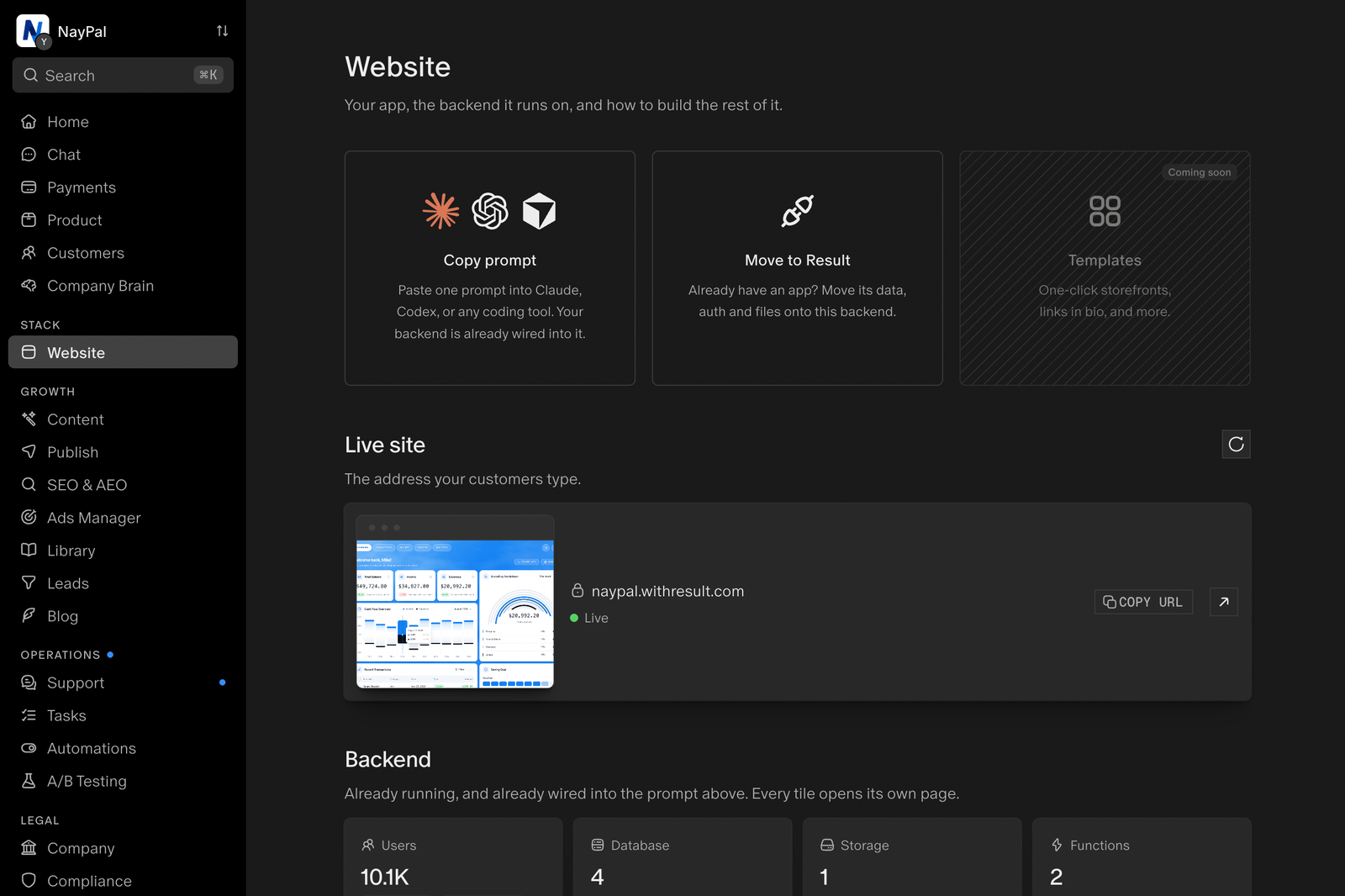Click the Publish paper-plane icon
The height and width of the screenshot is (896, 1345).
[29, 451]
